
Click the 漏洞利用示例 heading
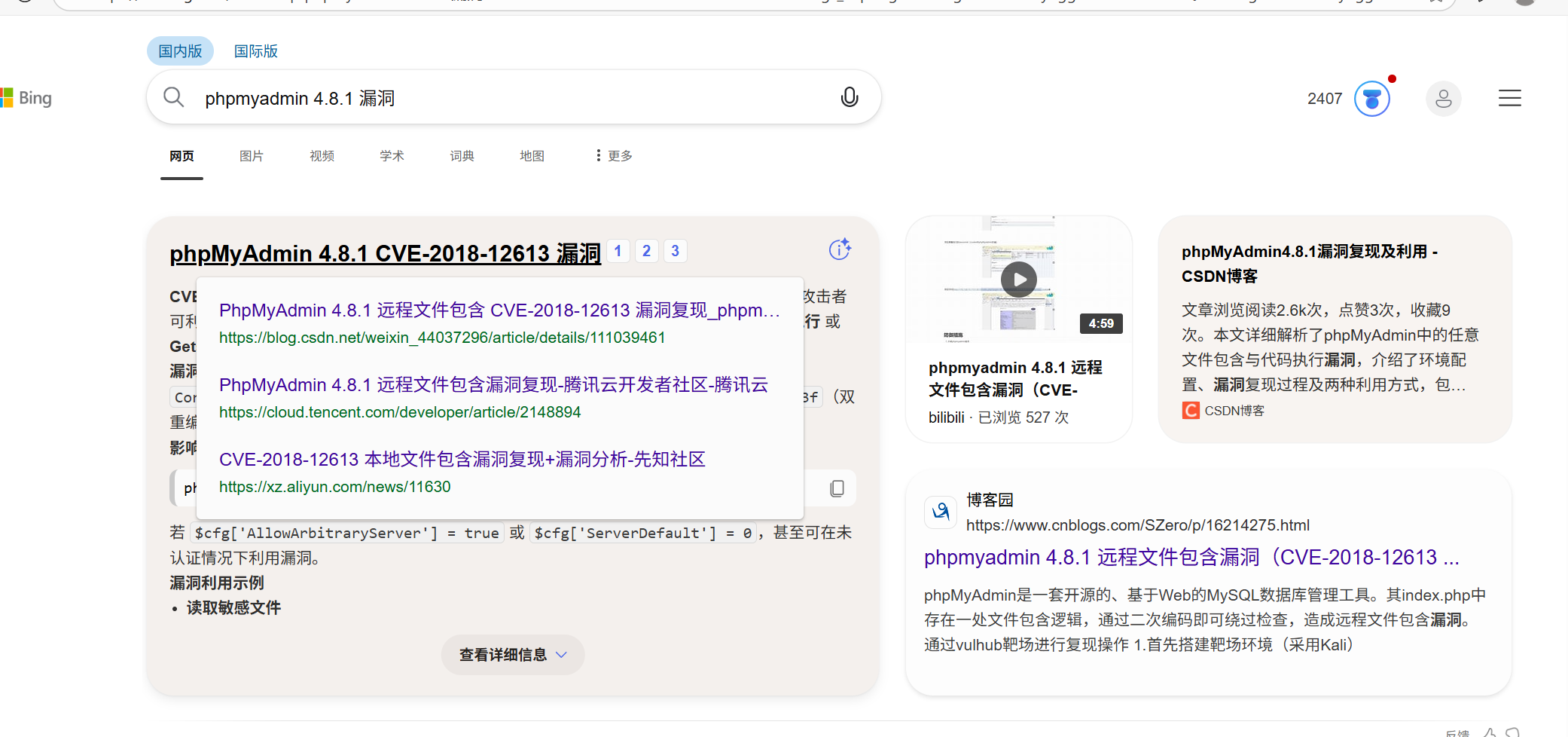point(217,583)
